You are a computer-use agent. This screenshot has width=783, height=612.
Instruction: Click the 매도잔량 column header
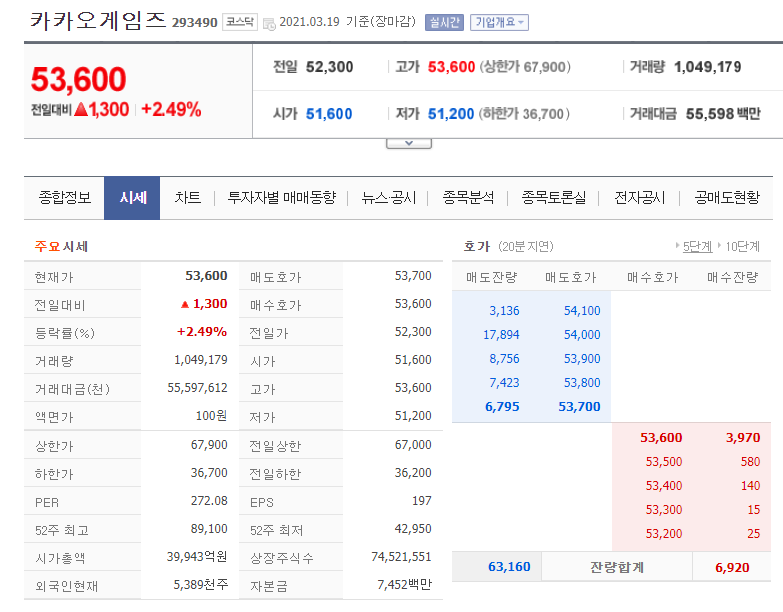pos(491,278)
